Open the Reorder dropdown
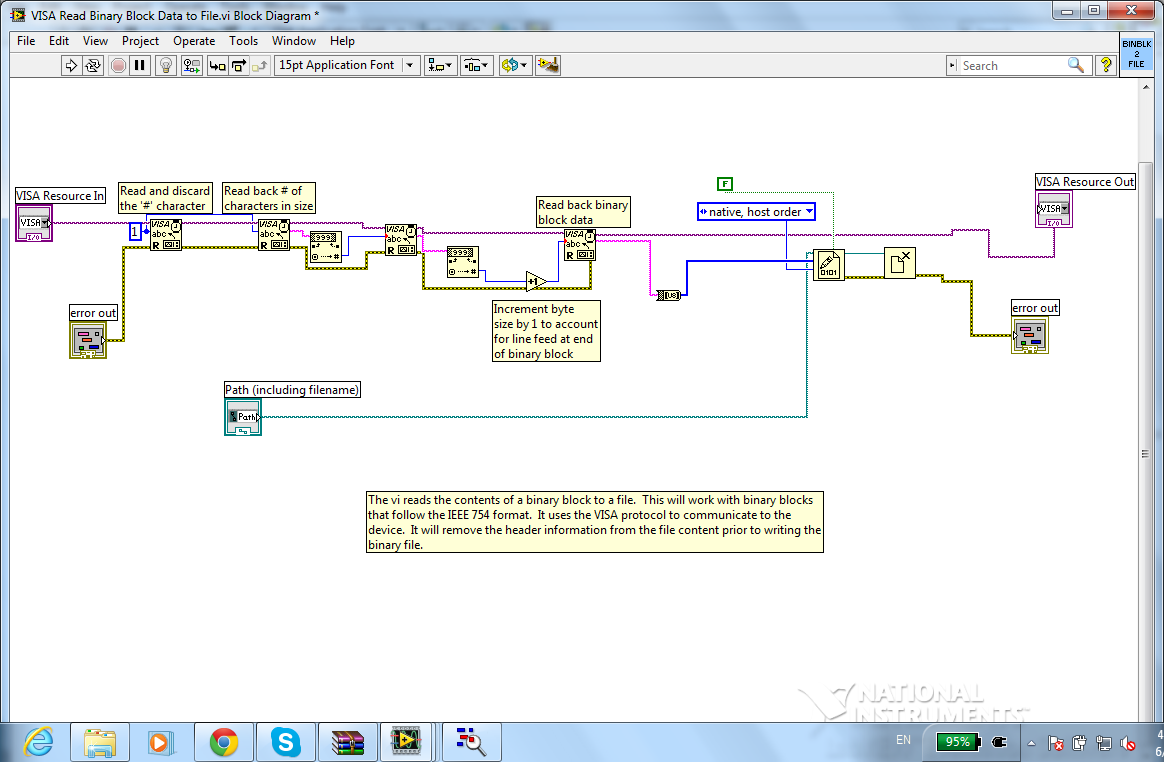The height and width of the screenshot is (762, 1164). (x=514, y=65)
